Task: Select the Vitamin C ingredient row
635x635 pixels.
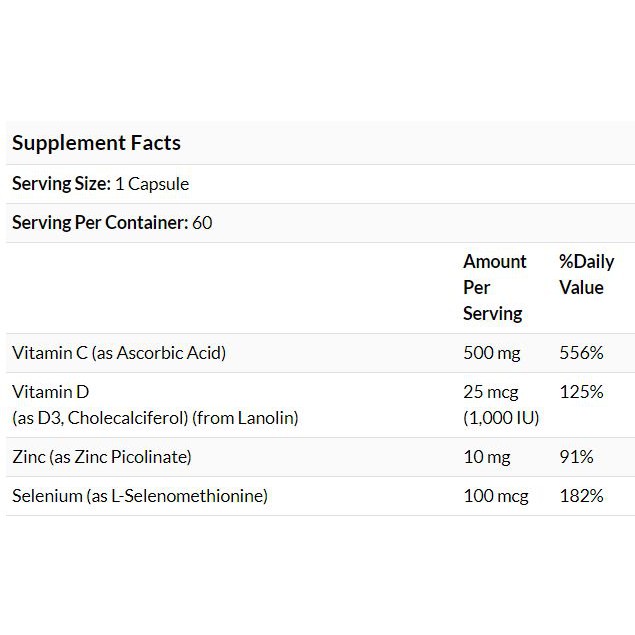Action: point(119,353)
